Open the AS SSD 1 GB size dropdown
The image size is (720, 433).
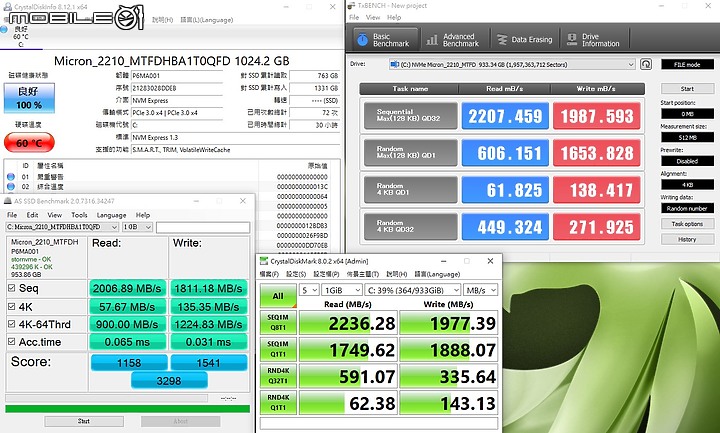point(137,227)
